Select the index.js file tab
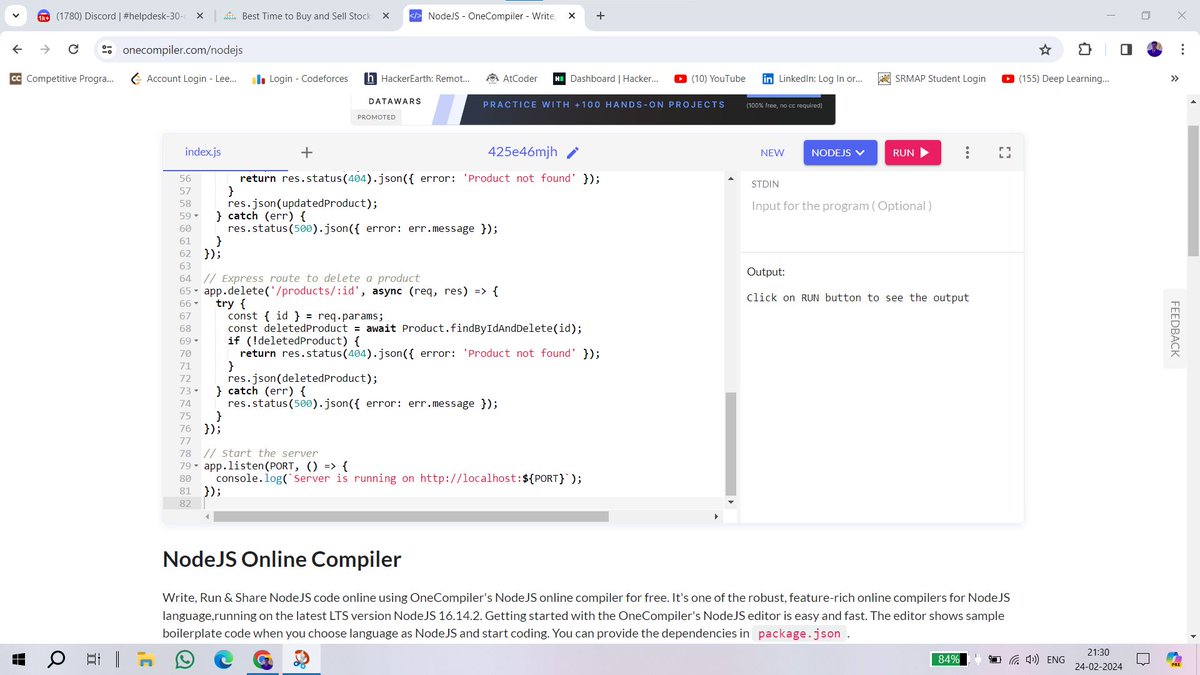 [203, 152]
